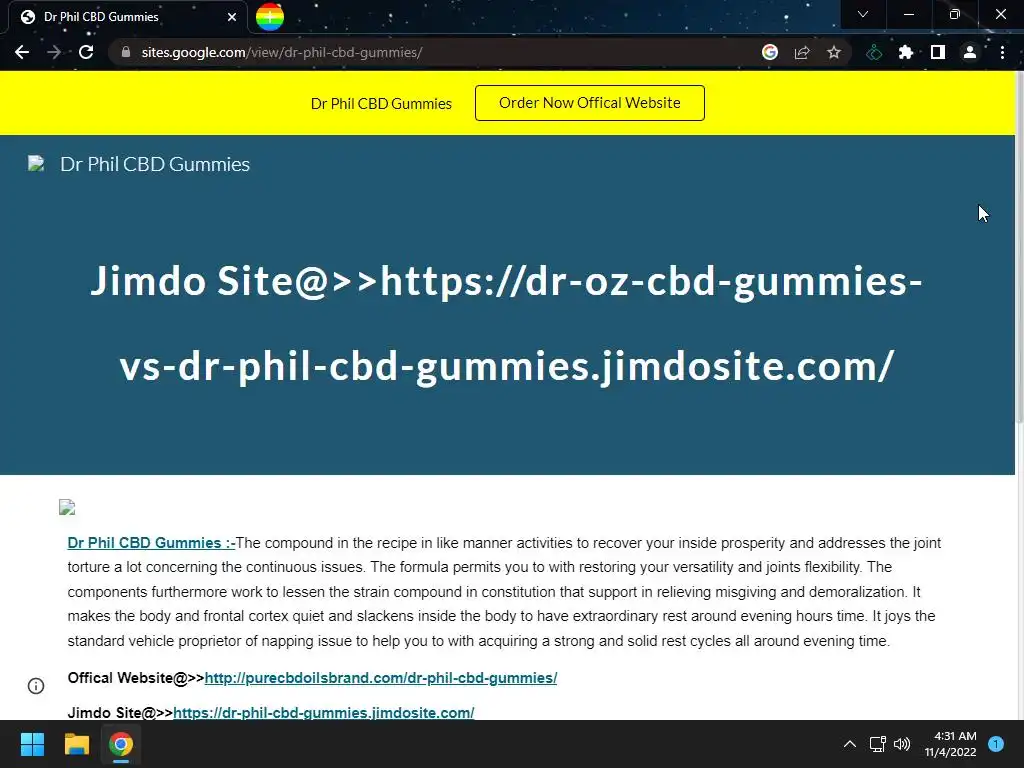View site info via padlock icon

tap(126, 52)
